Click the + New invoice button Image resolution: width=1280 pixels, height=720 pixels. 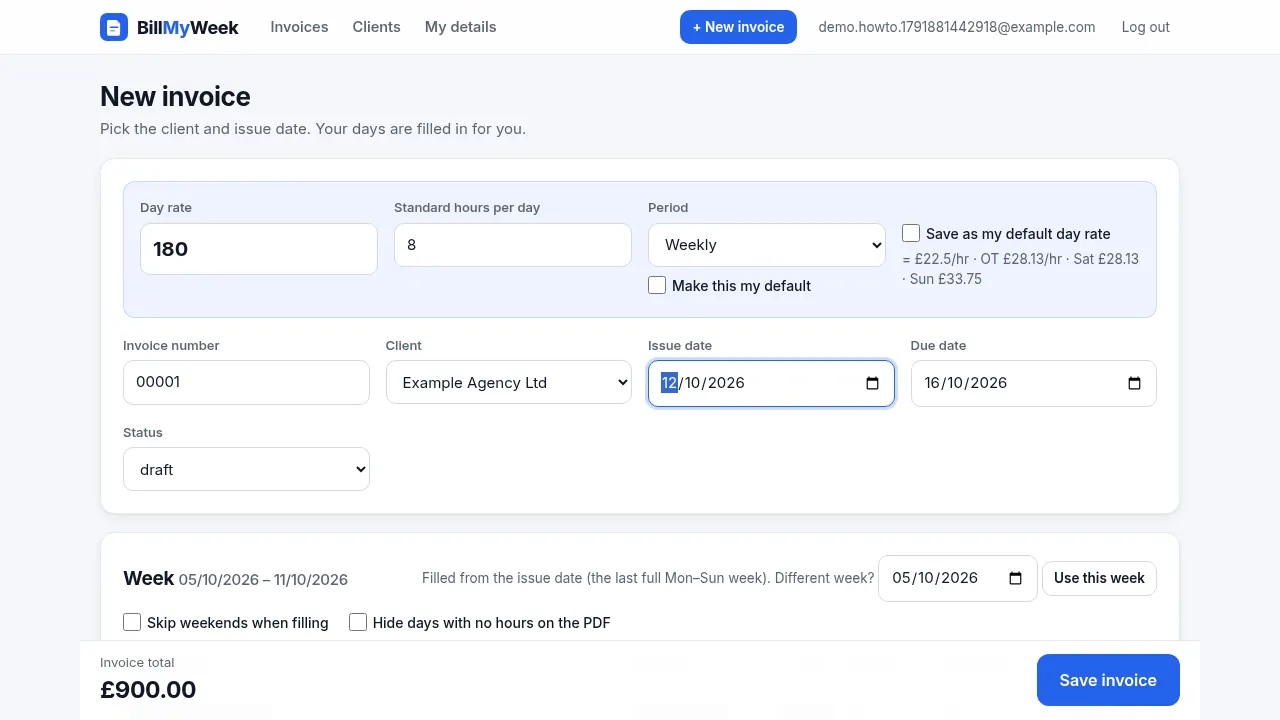738,27
